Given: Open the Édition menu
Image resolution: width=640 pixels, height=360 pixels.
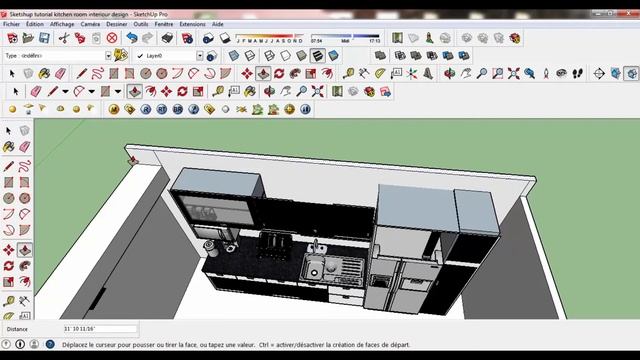Looking at the screenshot, I should pyautogui.click(x=35, y=24).
